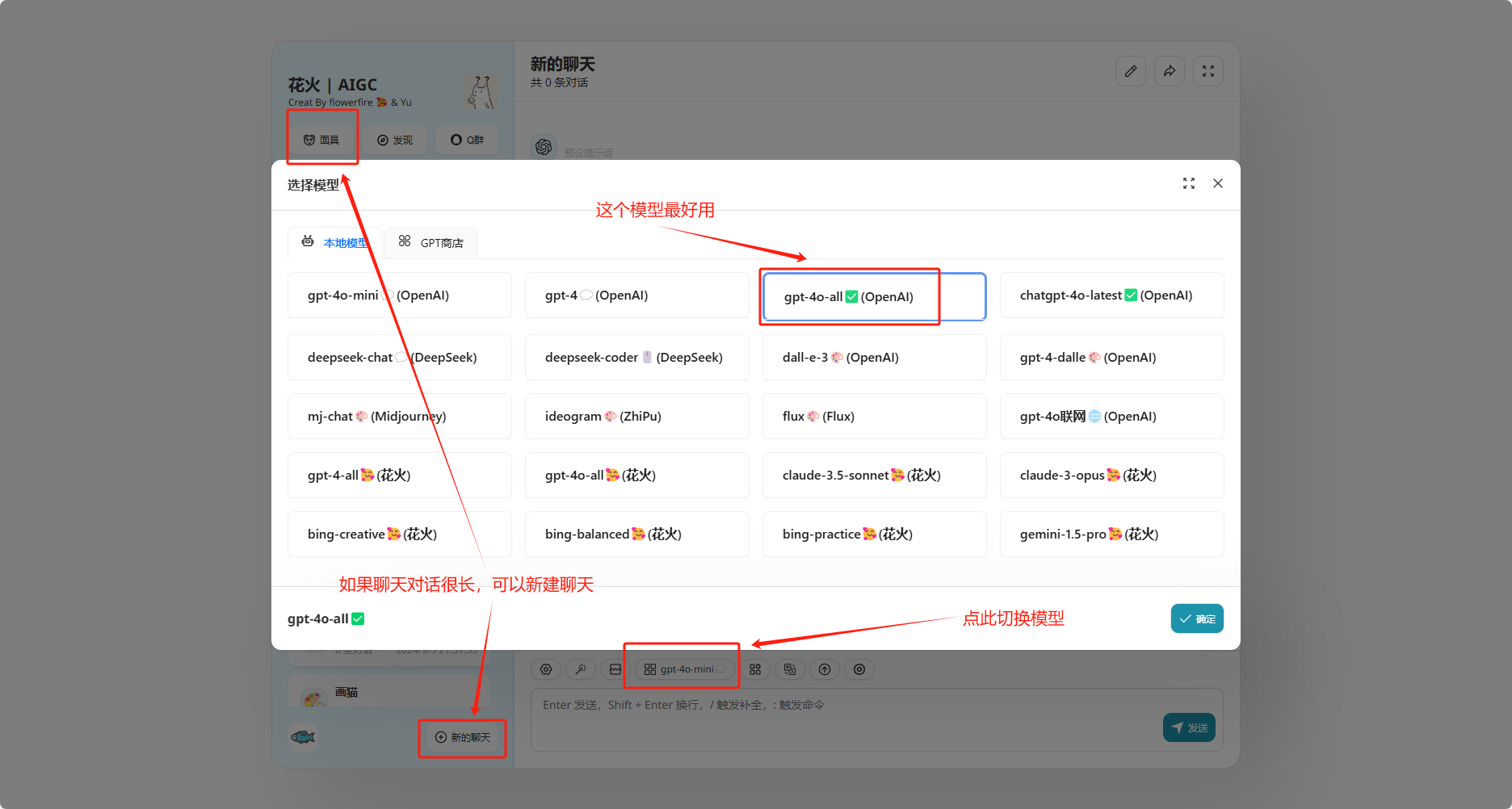The image size is (1512, 809).
Task: Open the 发现 discover button
Action: coord(394,140)
